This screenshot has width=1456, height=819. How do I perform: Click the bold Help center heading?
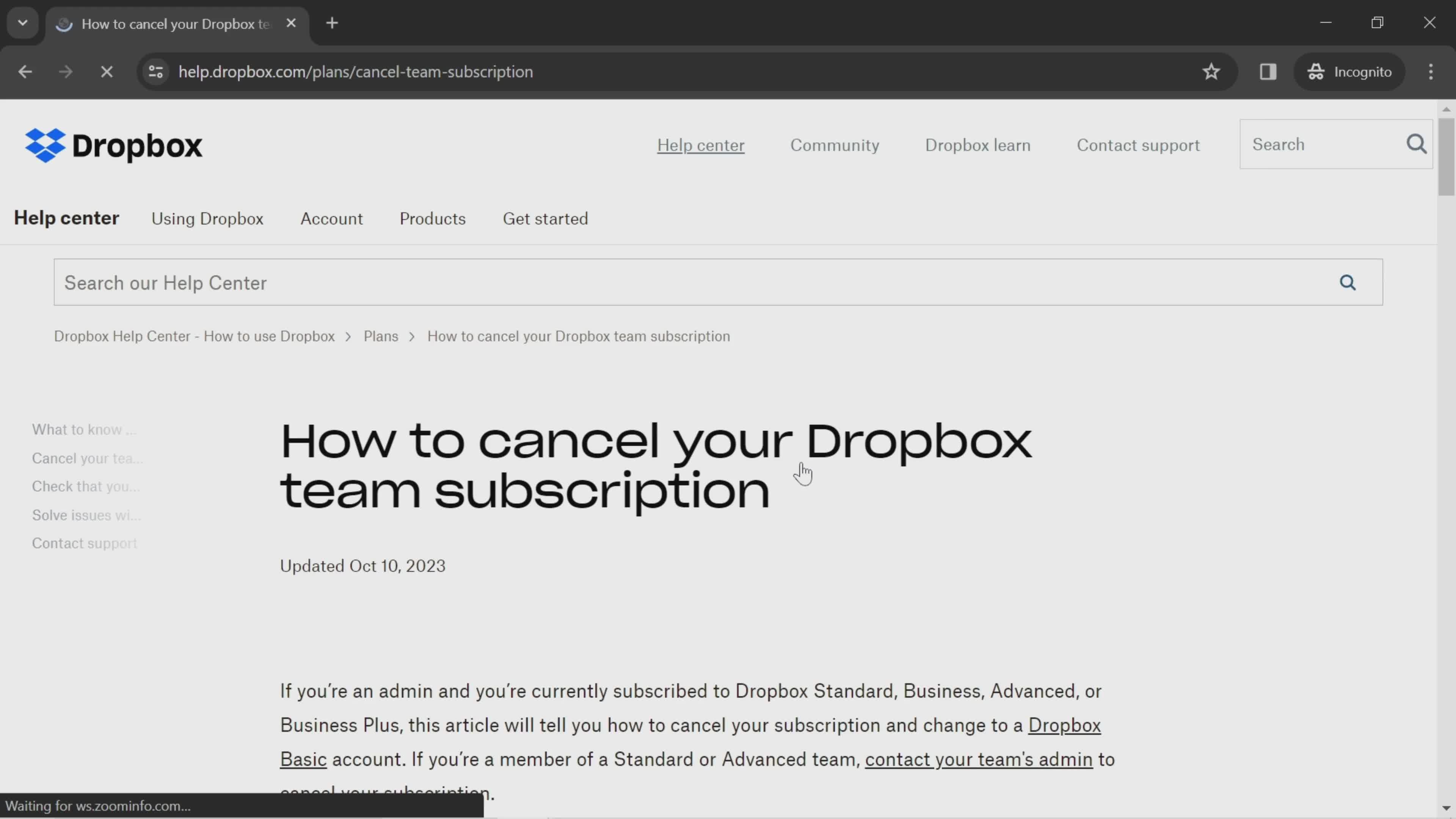point(66,218)
